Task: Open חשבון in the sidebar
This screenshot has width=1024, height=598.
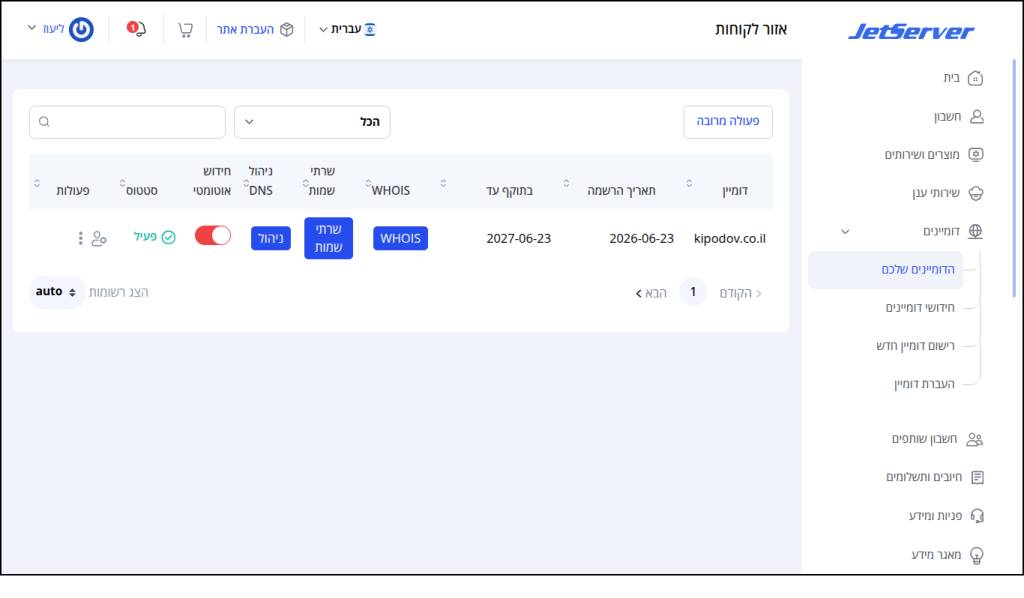Action: coord(947,116)
